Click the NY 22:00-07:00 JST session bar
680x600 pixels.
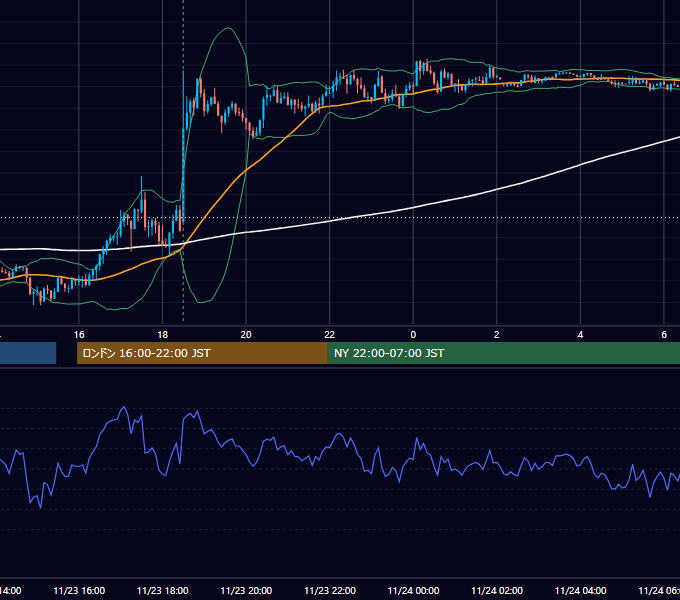point(503,353)
